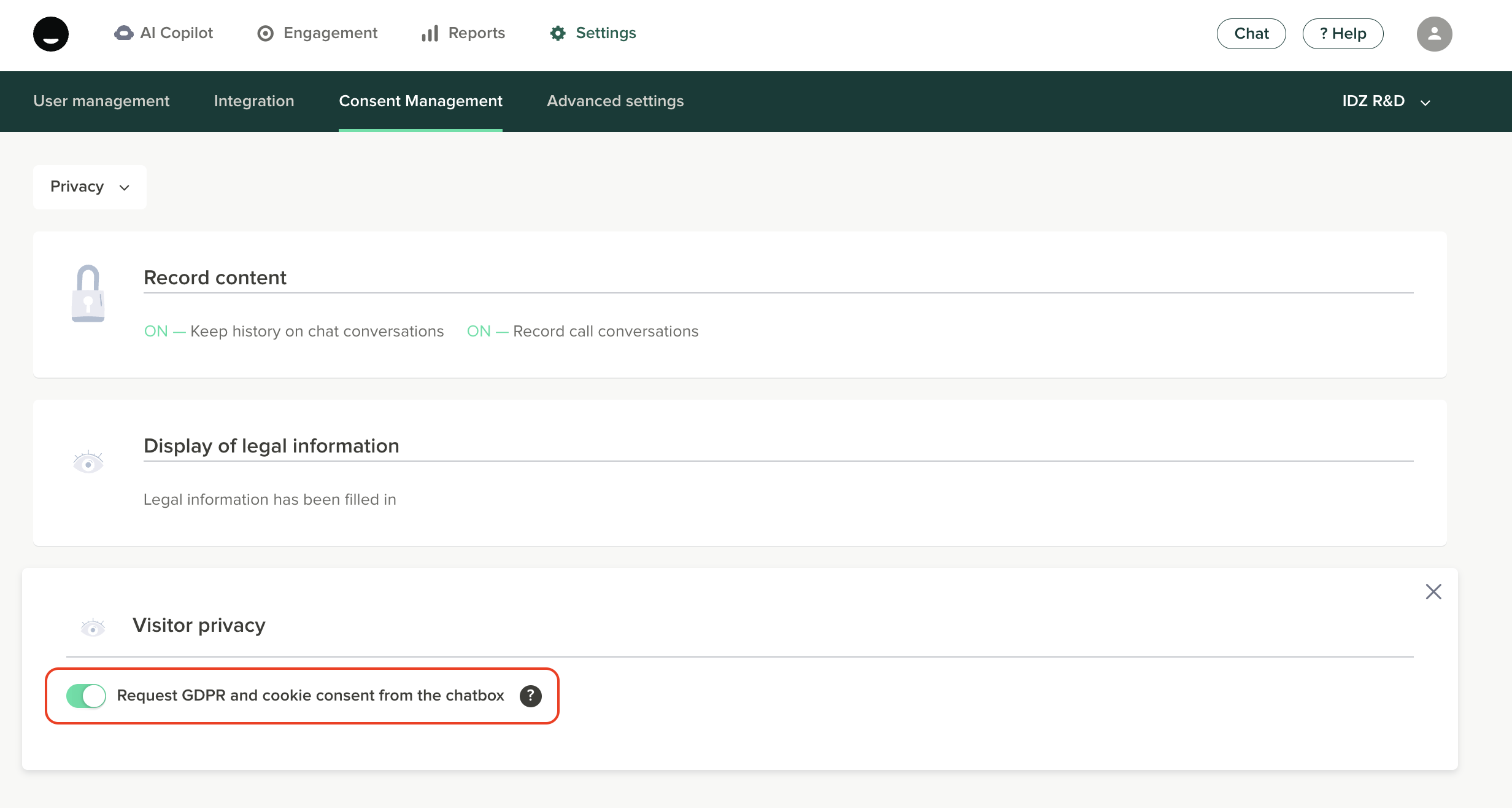The image size is (1512, 808).
Task: Click the question mark tooltip icon next to GDPR consent
Action: (x=530, y=696)
